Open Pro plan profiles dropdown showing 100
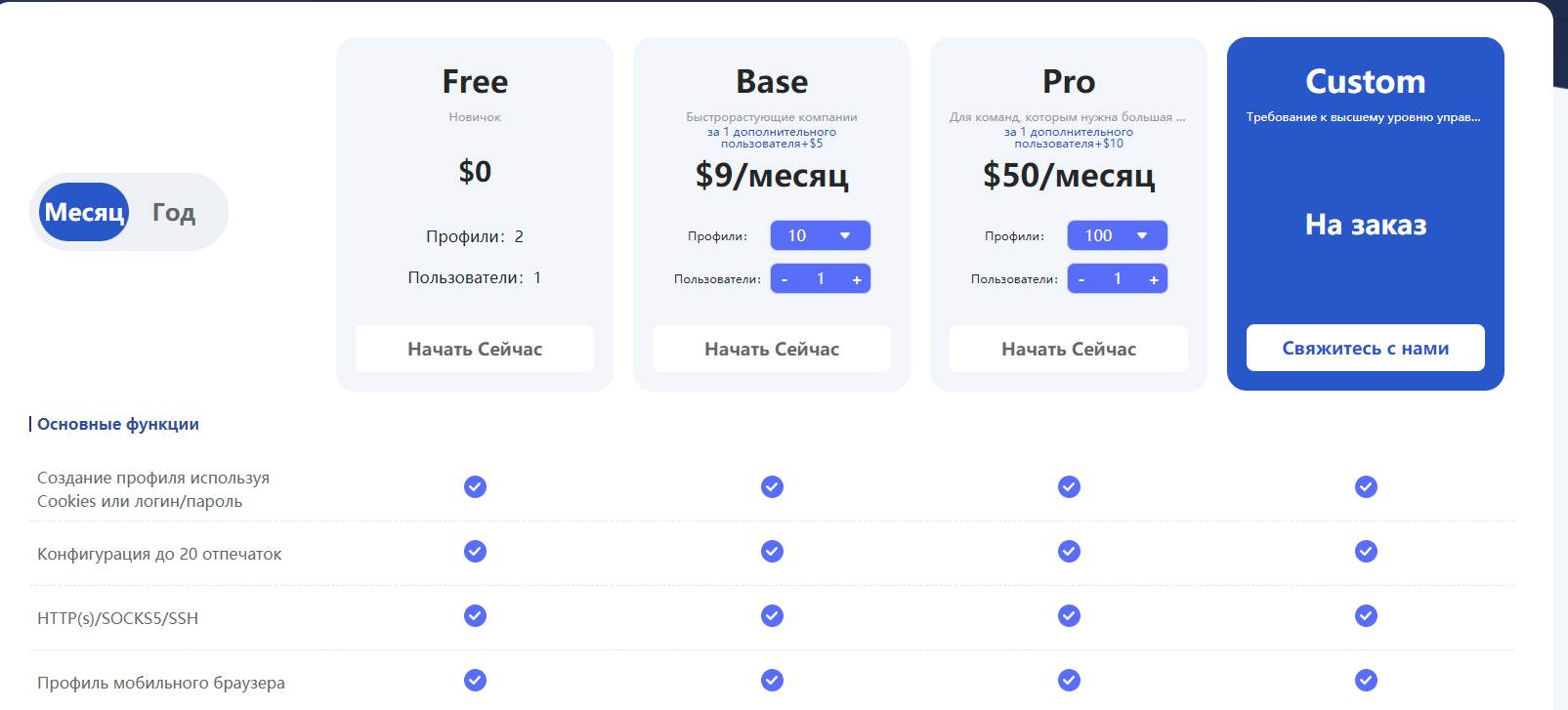 [x=1117, y=235]
